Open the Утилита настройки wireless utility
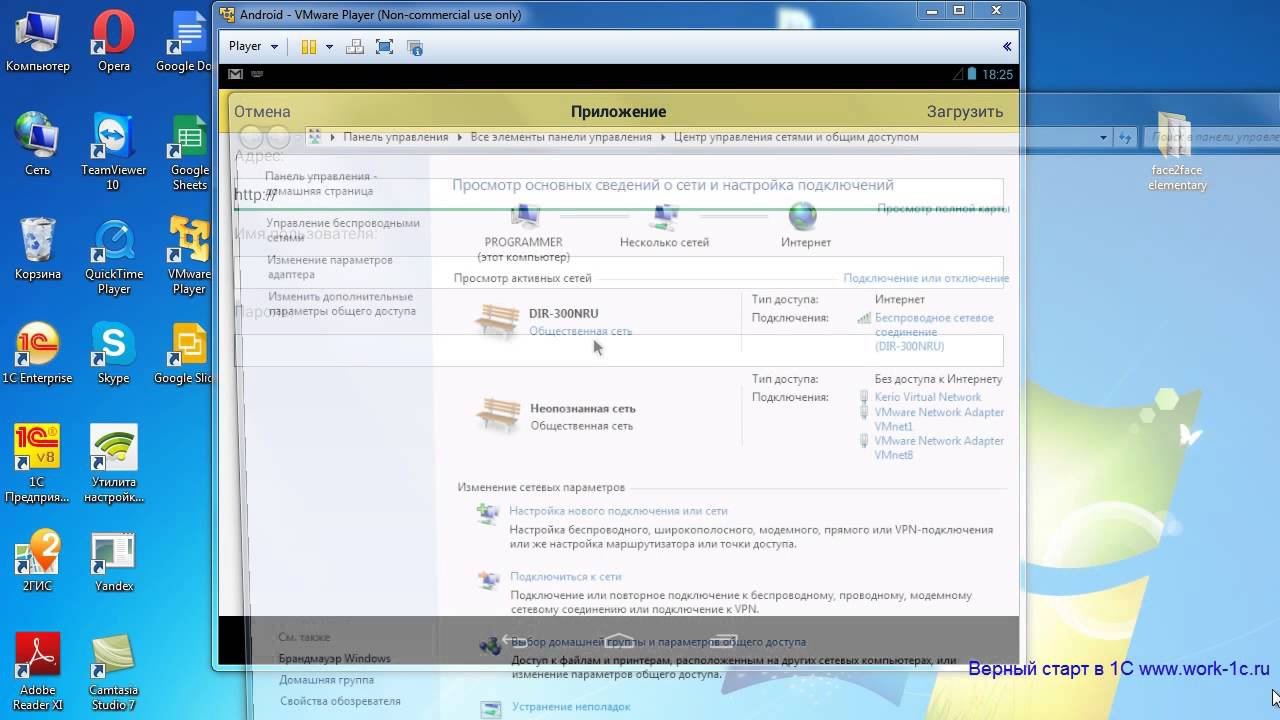The image size is (1280, 720). [113, 464]
